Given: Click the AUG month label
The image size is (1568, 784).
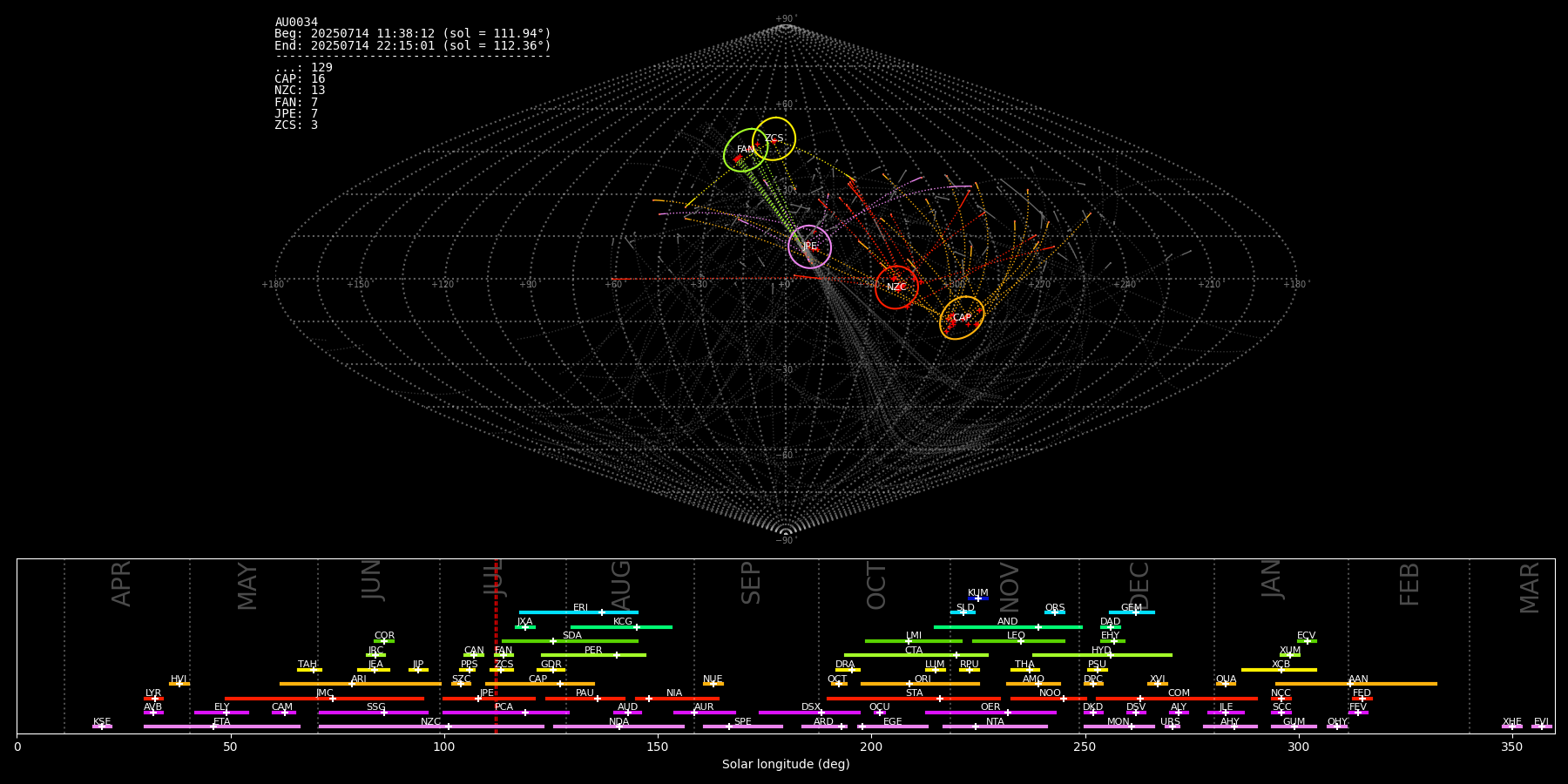Looking at the screenshot, I should click(x=621, y=585).
